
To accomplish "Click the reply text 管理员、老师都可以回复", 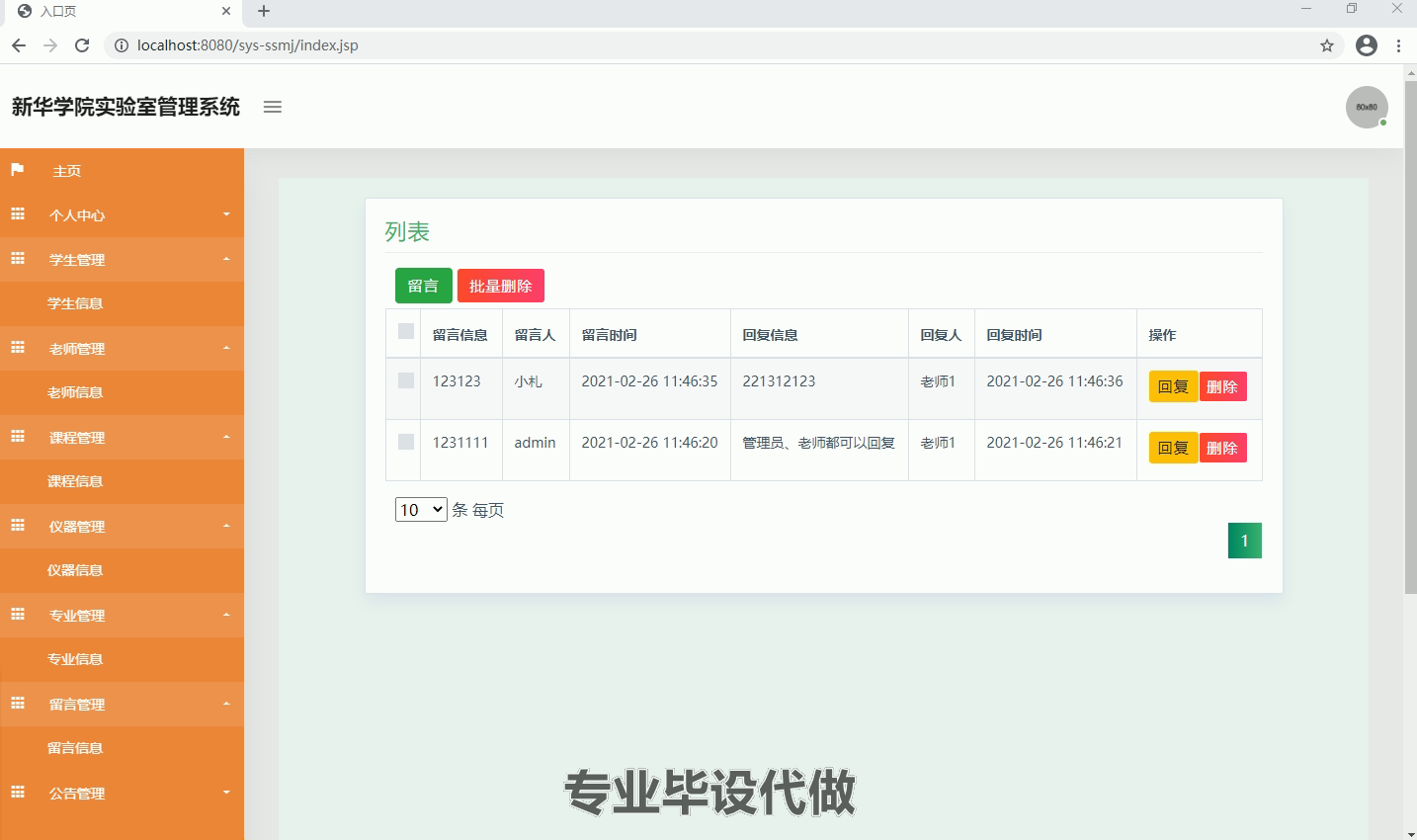I will pyautogui.click(x=819, y=443).
